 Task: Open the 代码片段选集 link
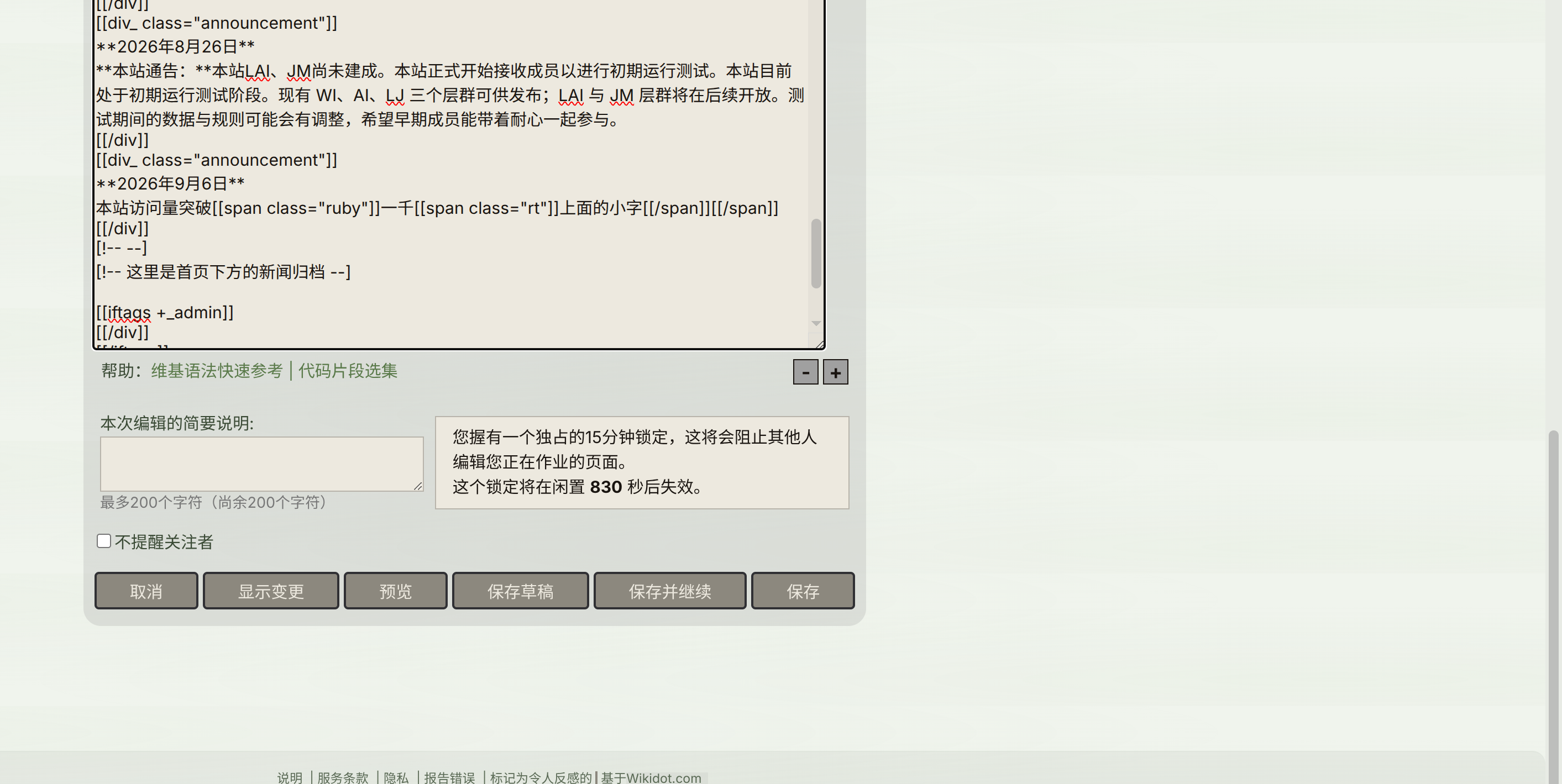[x=348, y=371]
